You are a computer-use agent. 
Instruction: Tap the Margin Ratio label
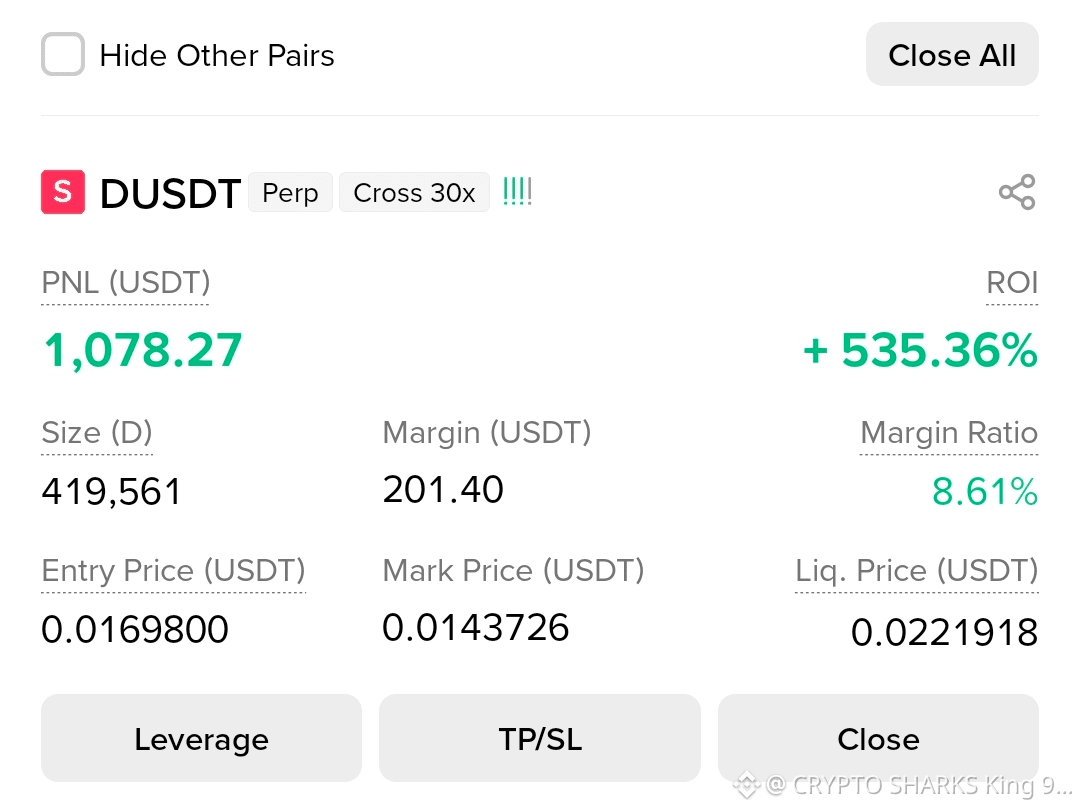click(949, 433)
